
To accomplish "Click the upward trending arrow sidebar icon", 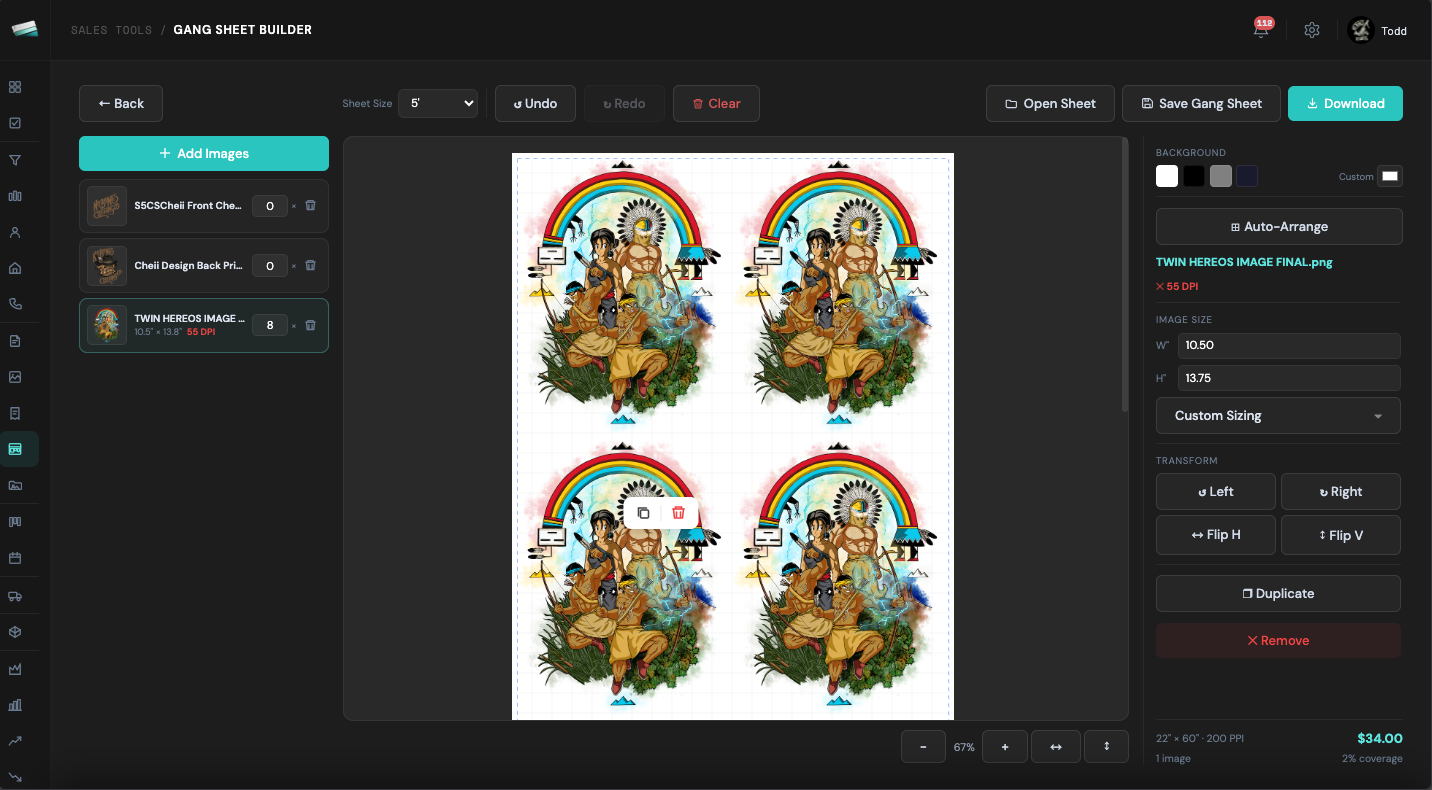I will (x=15, y=741).
